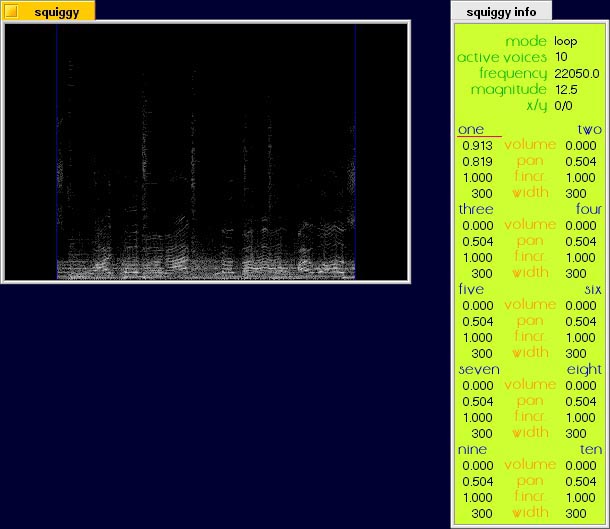This screenshot has height=529, width=610.
Task: Select voice "seven" heading
Action: point(479,370)
